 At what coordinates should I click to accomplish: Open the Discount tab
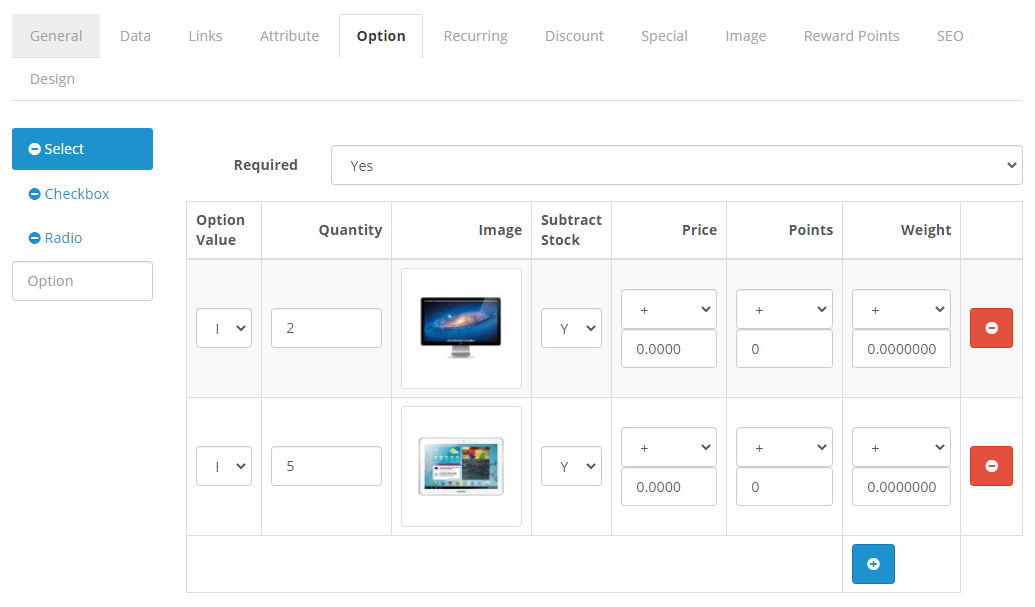[x=574, y=36]
